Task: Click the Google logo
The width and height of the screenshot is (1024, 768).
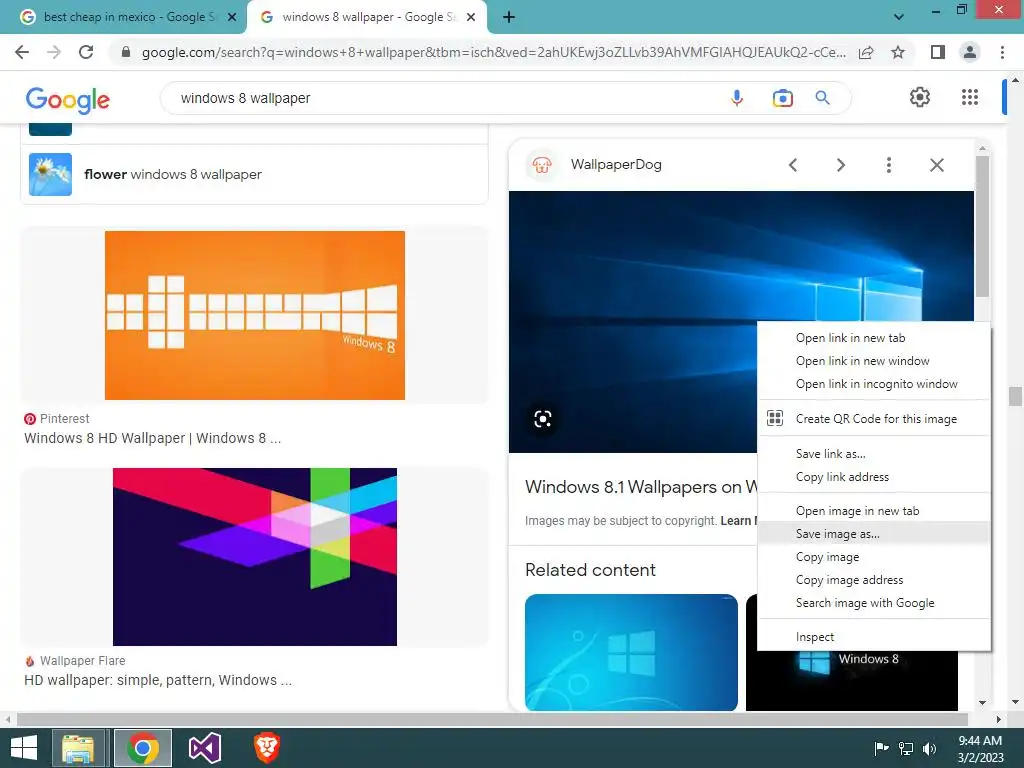Action: tap(68, 99)
